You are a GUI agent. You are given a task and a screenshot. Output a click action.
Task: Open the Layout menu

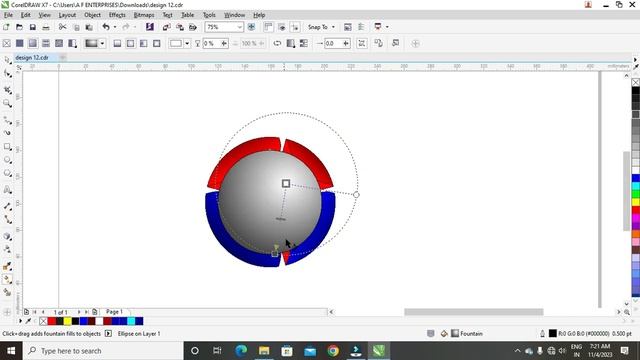pos(67,15)
